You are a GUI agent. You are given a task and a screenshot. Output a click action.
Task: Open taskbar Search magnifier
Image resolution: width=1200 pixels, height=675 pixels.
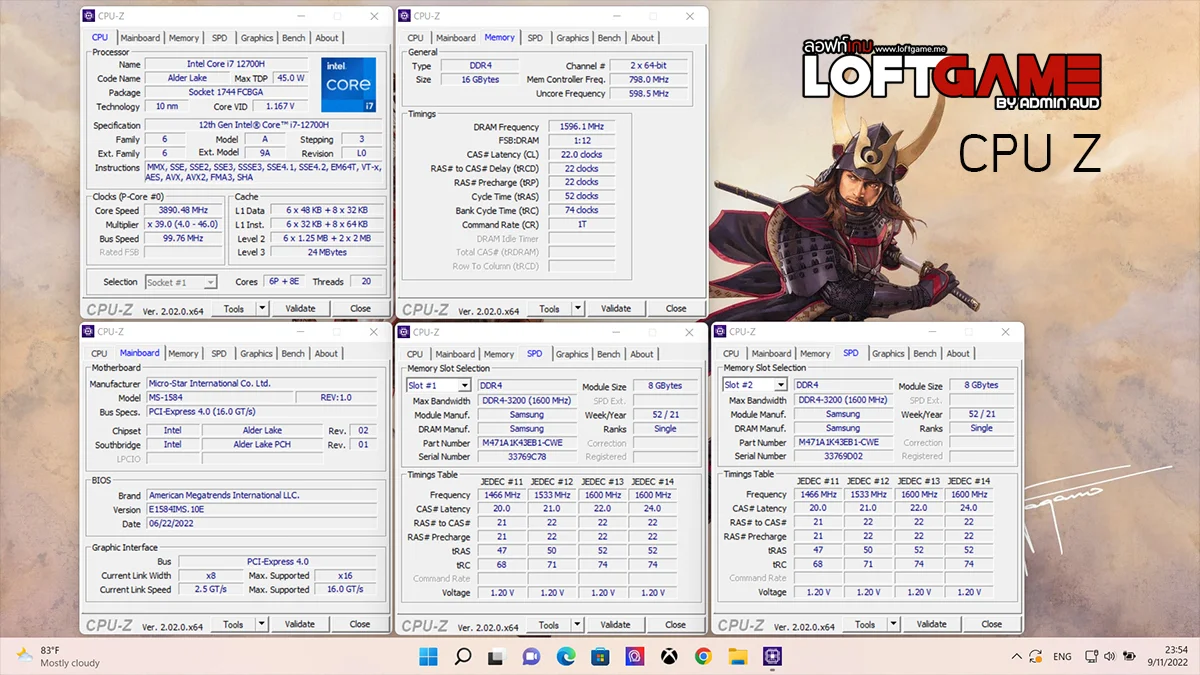[x=463, y=657]
